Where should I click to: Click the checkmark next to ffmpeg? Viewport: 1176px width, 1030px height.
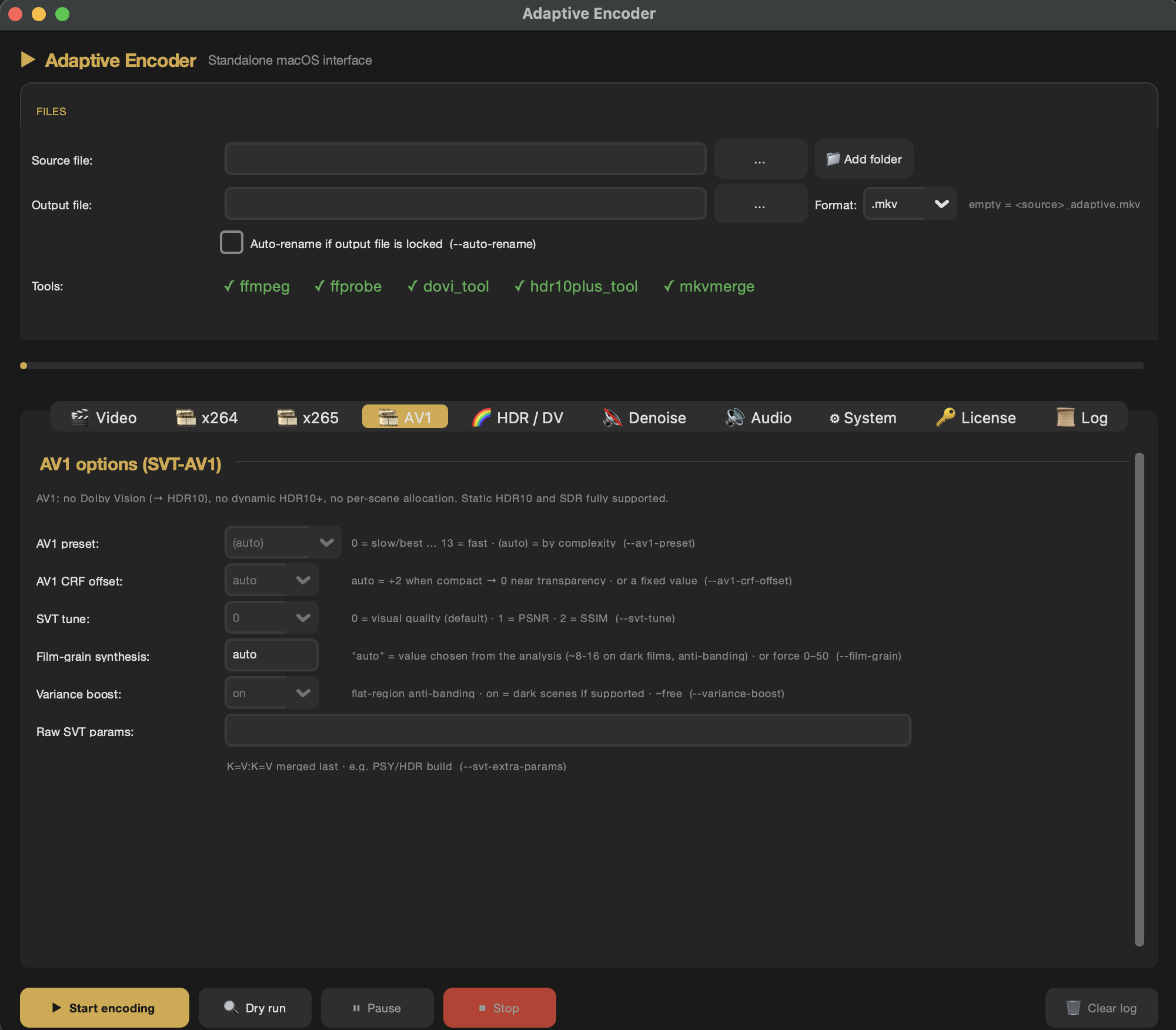click(x=229, y=286)
